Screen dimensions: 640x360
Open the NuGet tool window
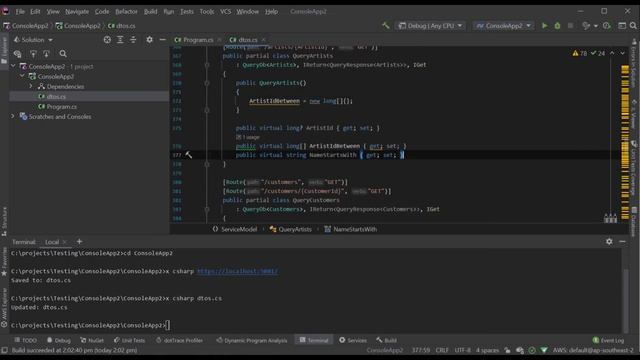tap(92, 340)
